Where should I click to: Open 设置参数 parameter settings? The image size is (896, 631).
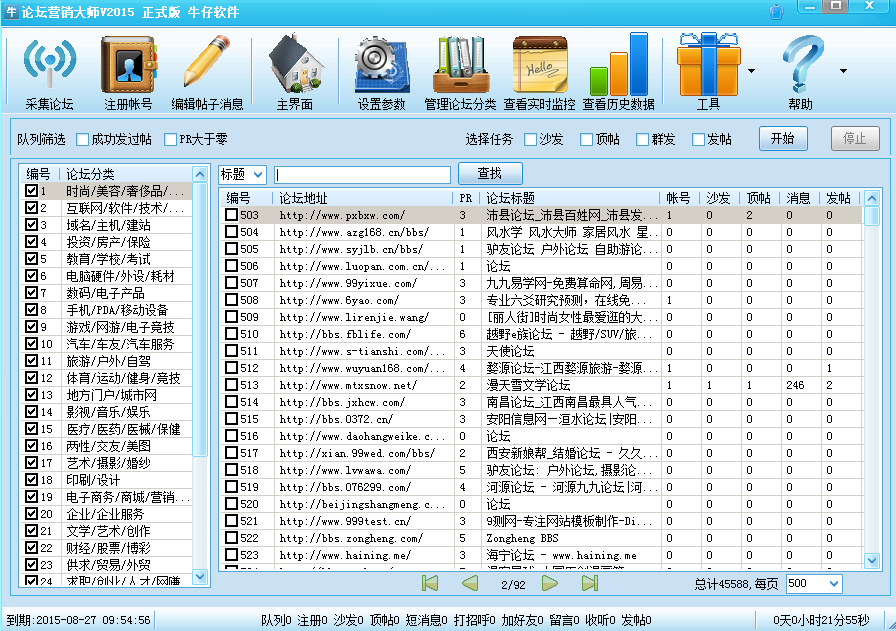tap(380, 70)
